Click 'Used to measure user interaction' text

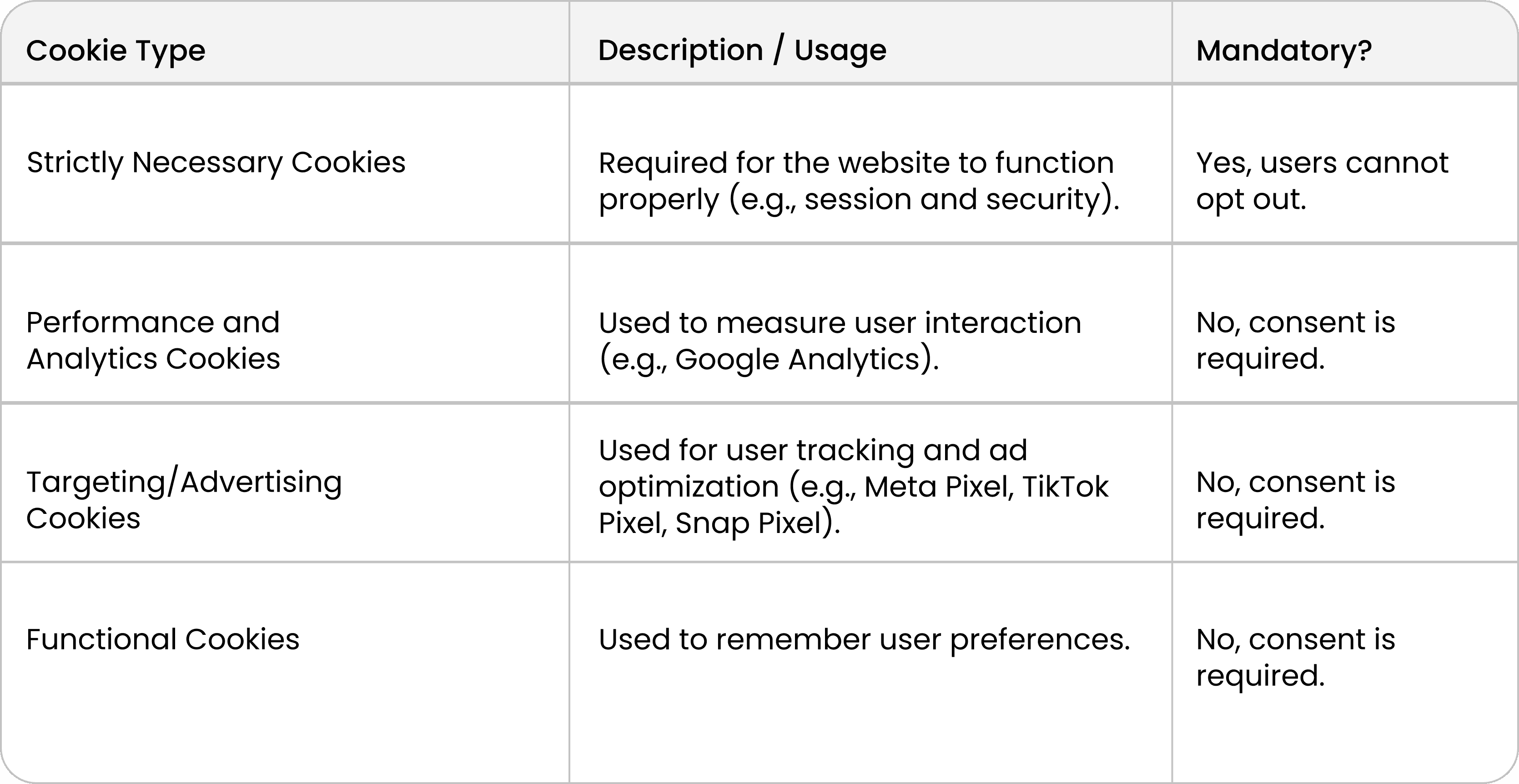(x=840, y=323)
